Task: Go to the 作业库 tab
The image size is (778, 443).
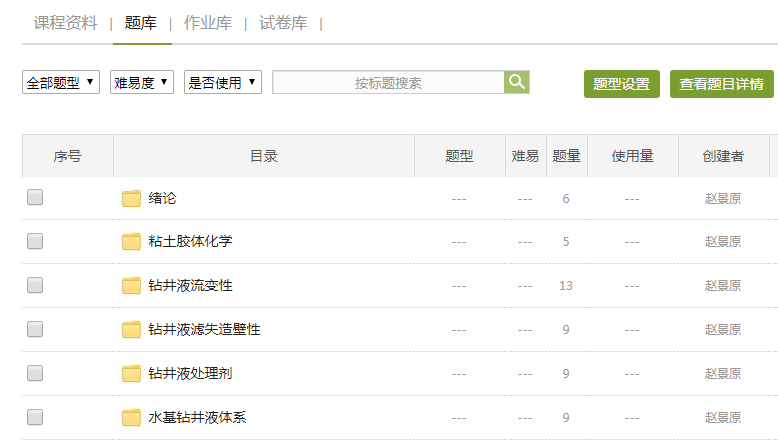Action: click(x=208, y=23)
